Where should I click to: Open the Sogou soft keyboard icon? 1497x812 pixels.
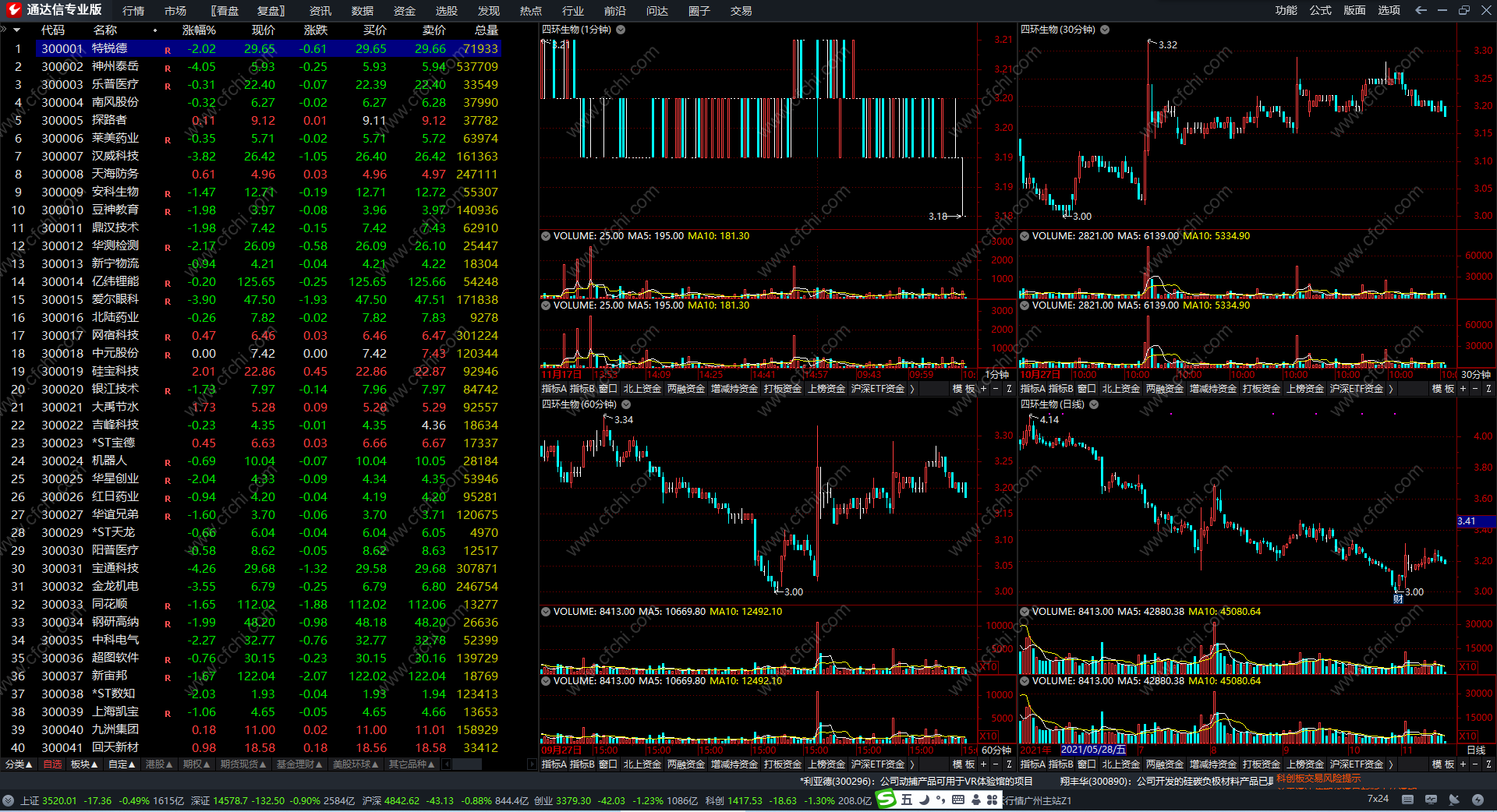(958, 800)
